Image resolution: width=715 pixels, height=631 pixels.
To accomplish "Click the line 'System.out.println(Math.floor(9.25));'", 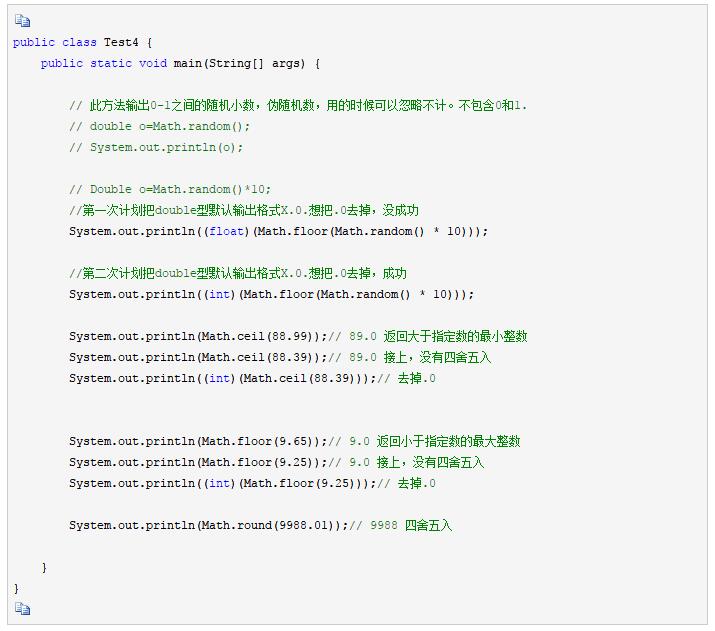I will 198,462.
